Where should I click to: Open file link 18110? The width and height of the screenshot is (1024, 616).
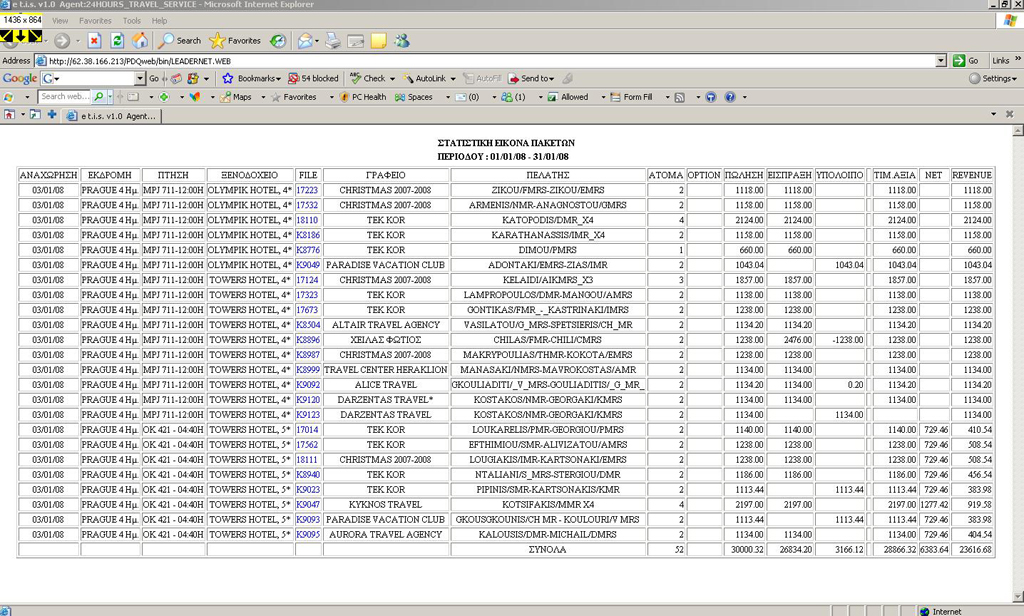pos(307,220)
